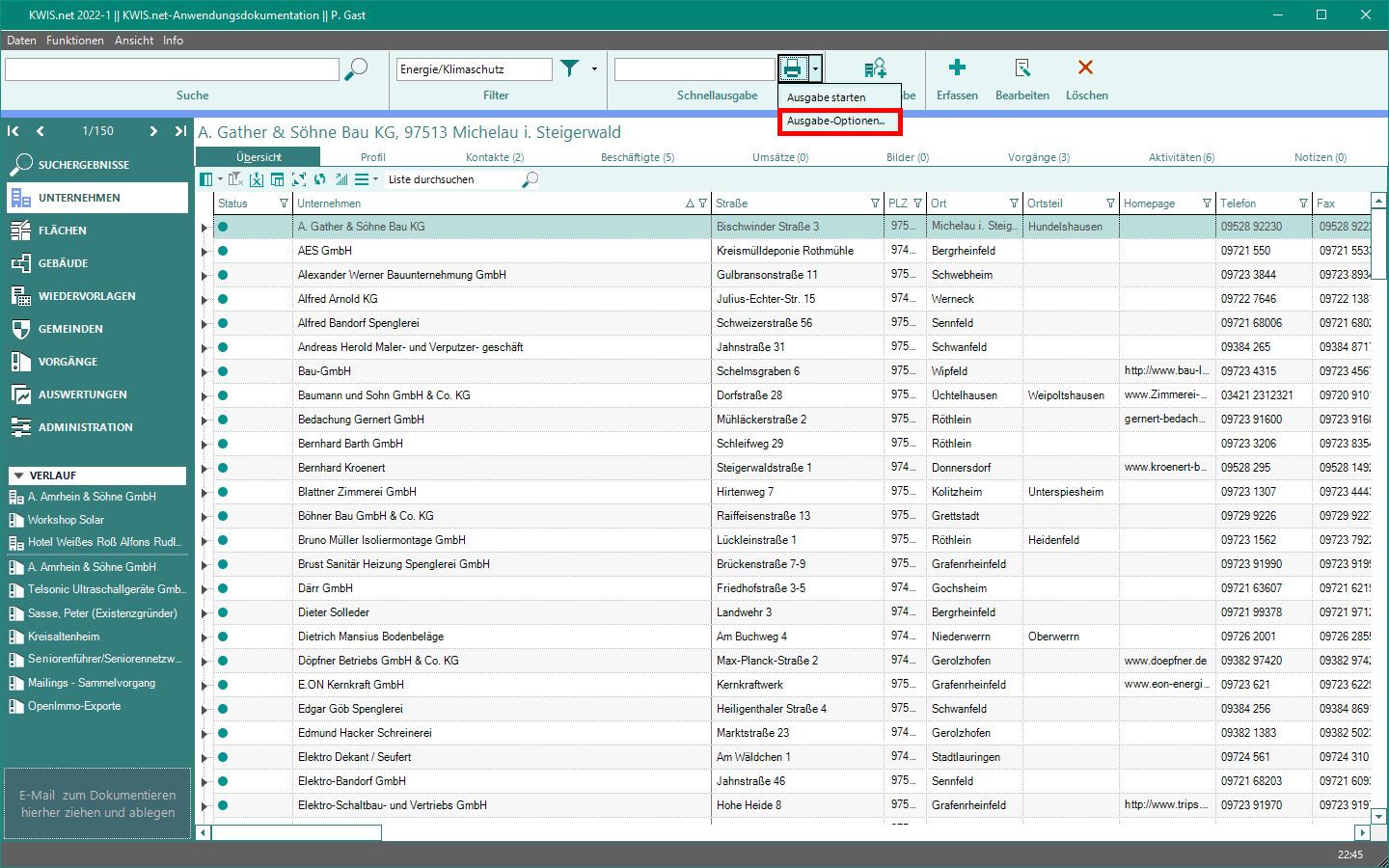The height and width of the screenshot is (868, 1389).
Task: Open Workshop Solar from Verlauf
Action: [66, 520]
